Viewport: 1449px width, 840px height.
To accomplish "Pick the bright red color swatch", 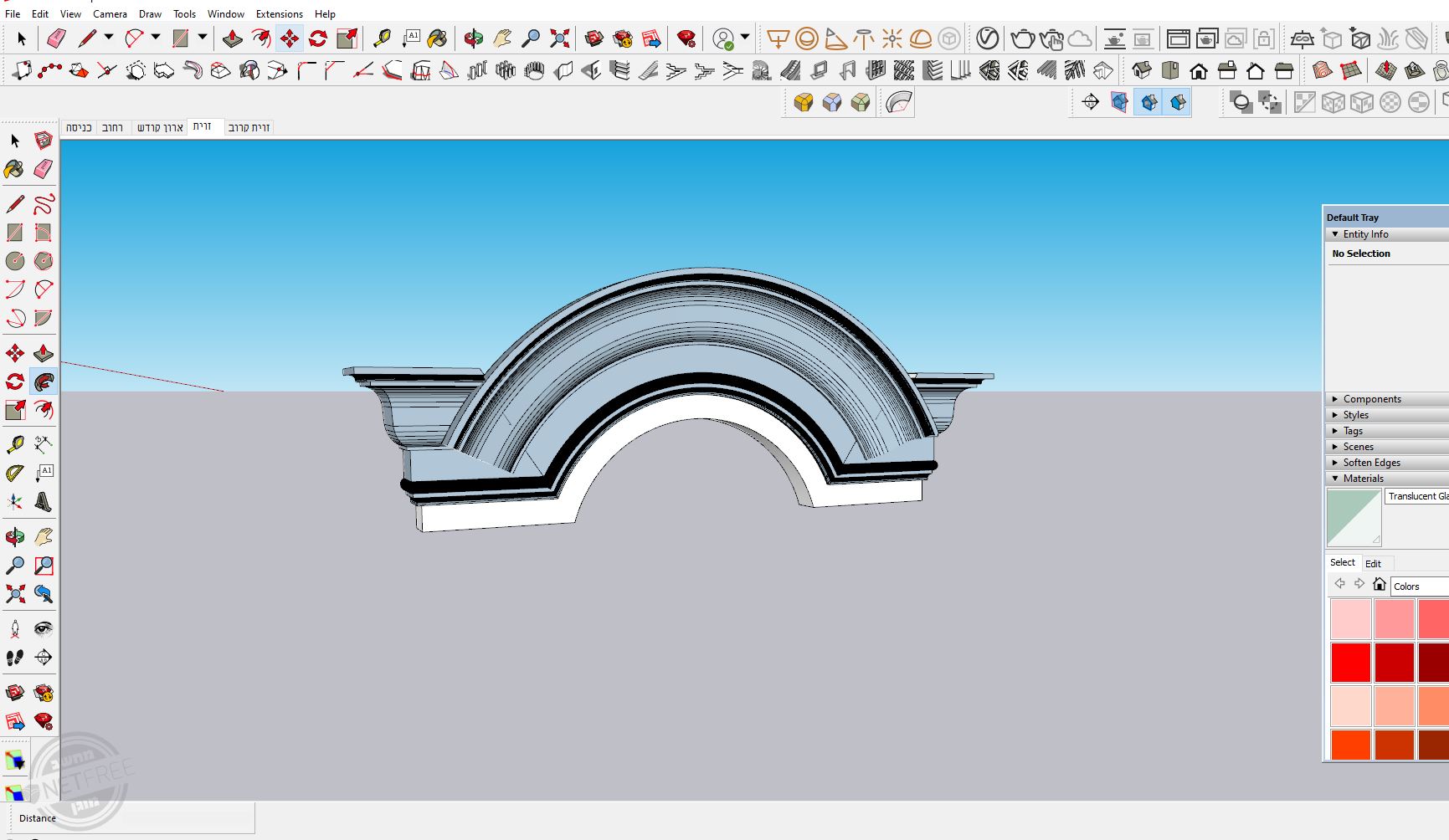I will pyautogui.click(x=1350, y=663).
